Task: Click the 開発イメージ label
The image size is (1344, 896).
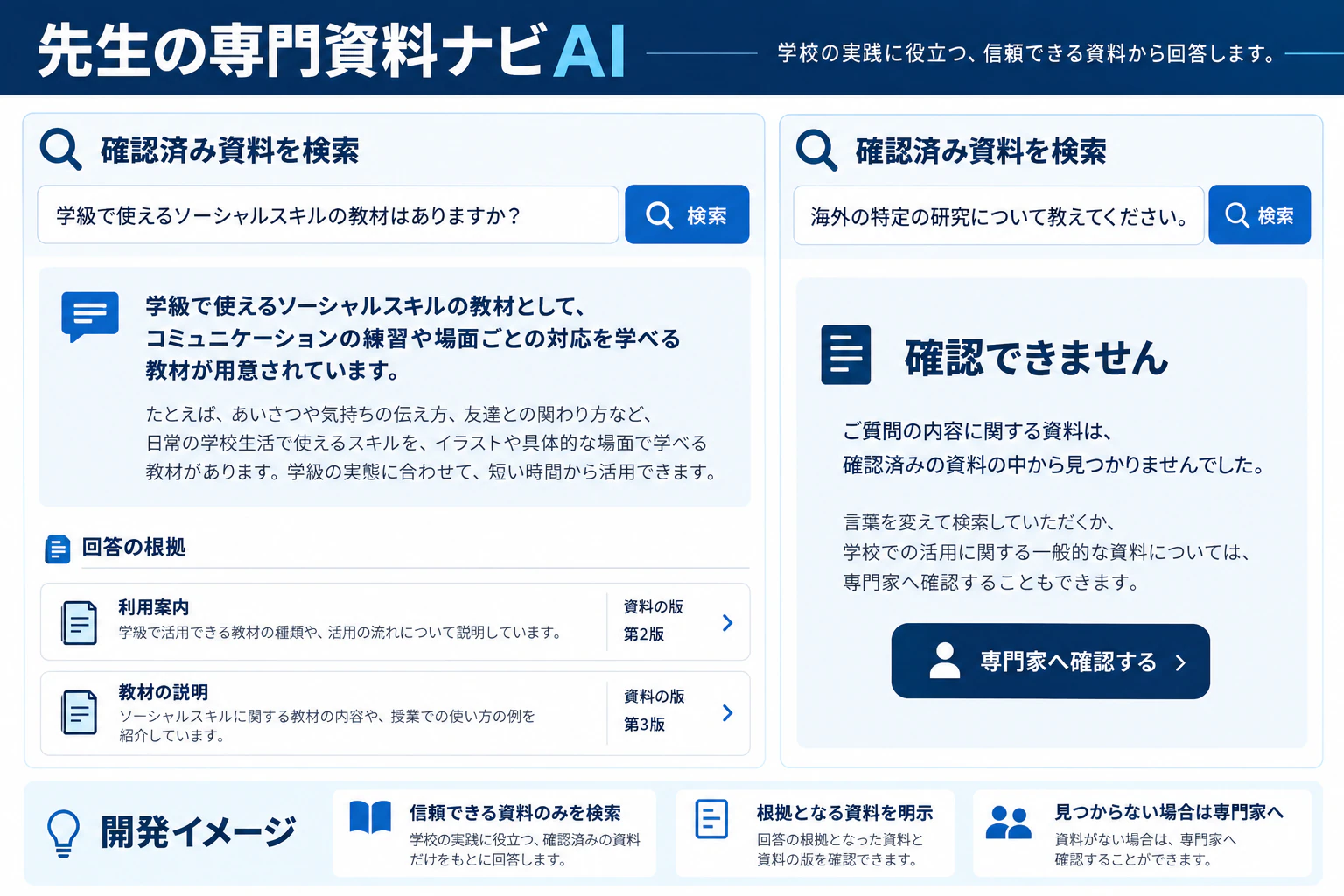Action: click(199, 832)
